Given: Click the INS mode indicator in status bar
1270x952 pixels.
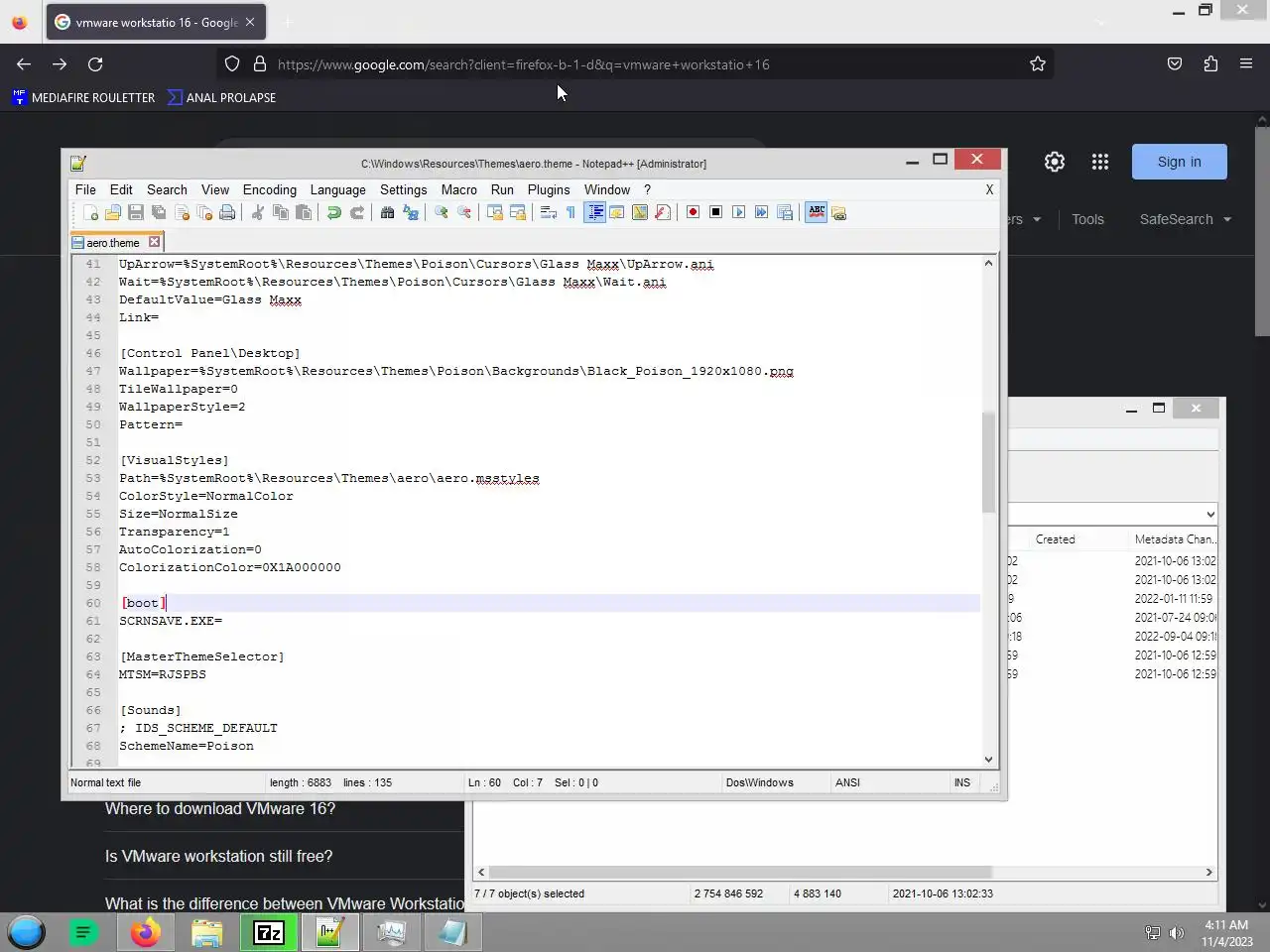Looking at the screenshot, I should (x=961, y=782).
